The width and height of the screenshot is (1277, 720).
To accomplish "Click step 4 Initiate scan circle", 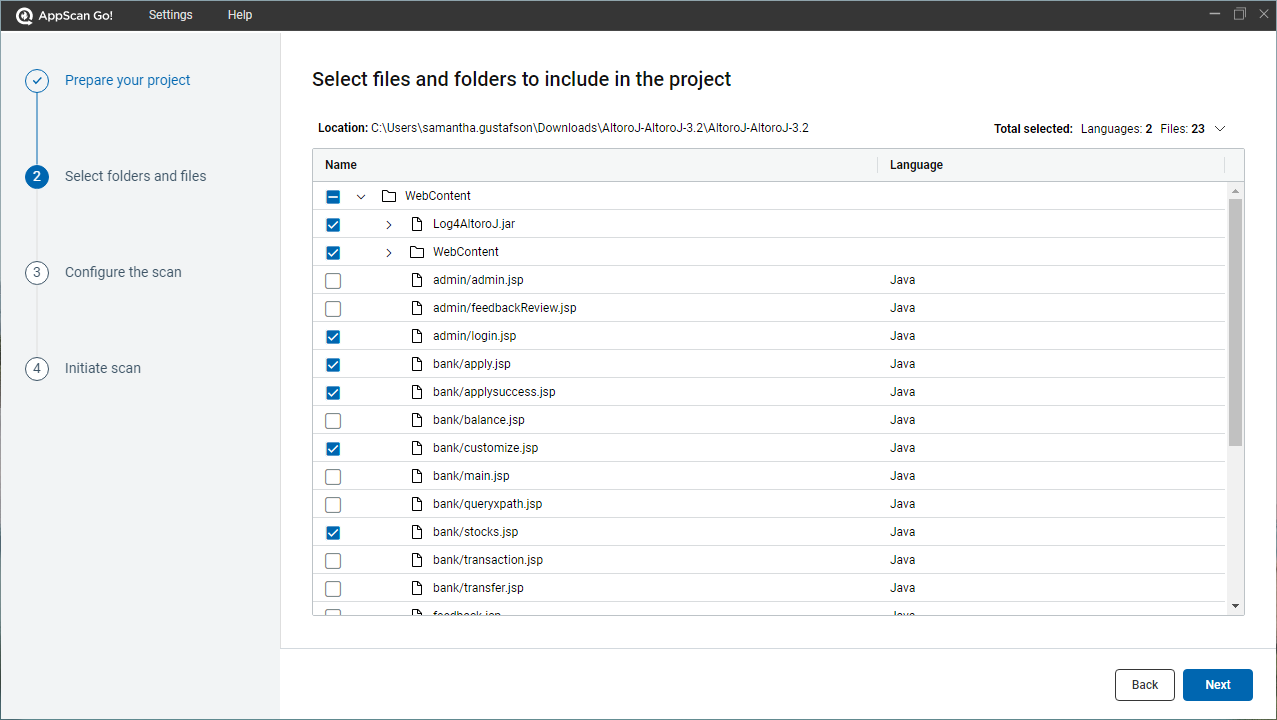I will click(37, 369).
